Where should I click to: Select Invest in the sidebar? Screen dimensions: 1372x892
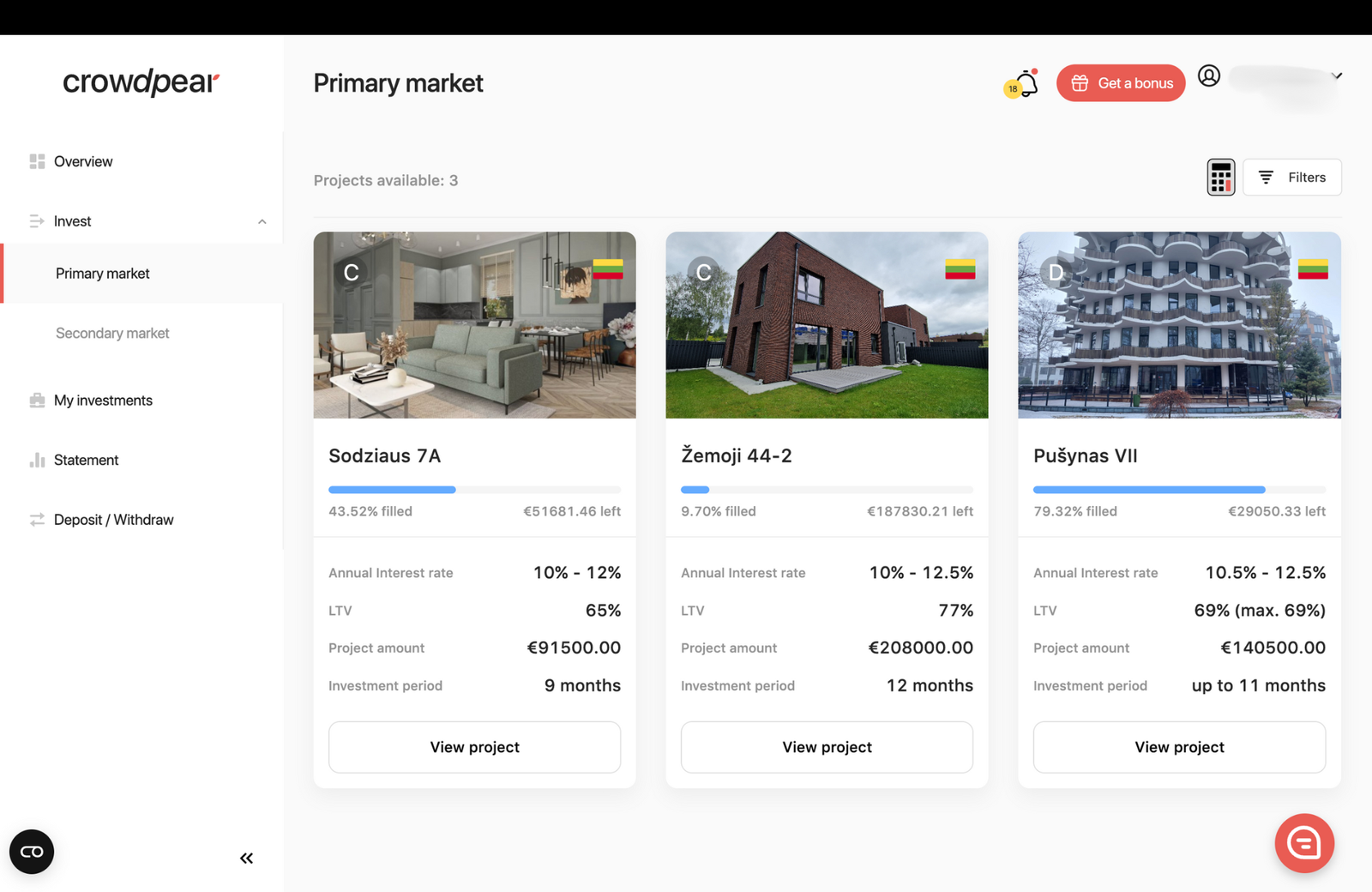(x=73, y=221)
